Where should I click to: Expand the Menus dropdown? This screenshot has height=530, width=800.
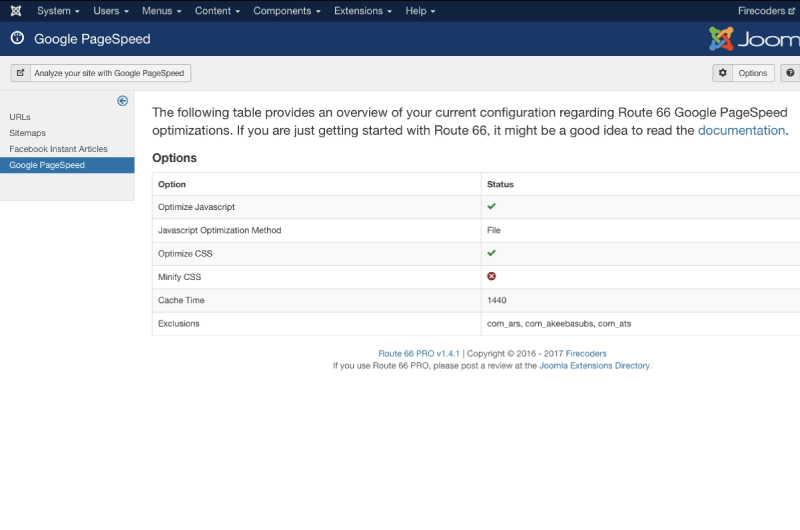point(161,11)
